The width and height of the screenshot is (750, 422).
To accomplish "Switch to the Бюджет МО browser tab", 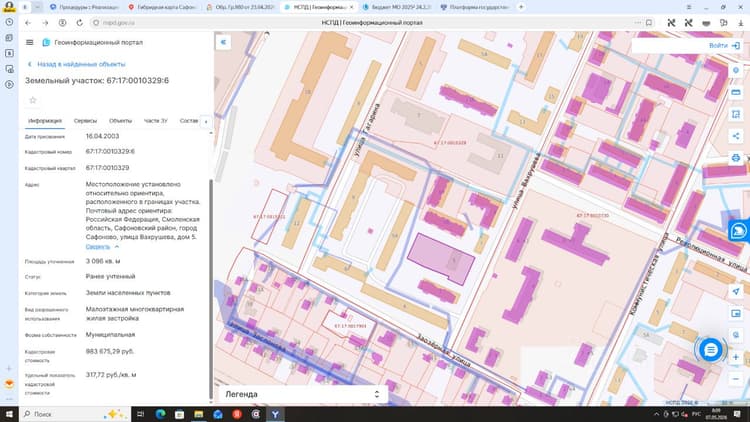I will click(397, 7).
